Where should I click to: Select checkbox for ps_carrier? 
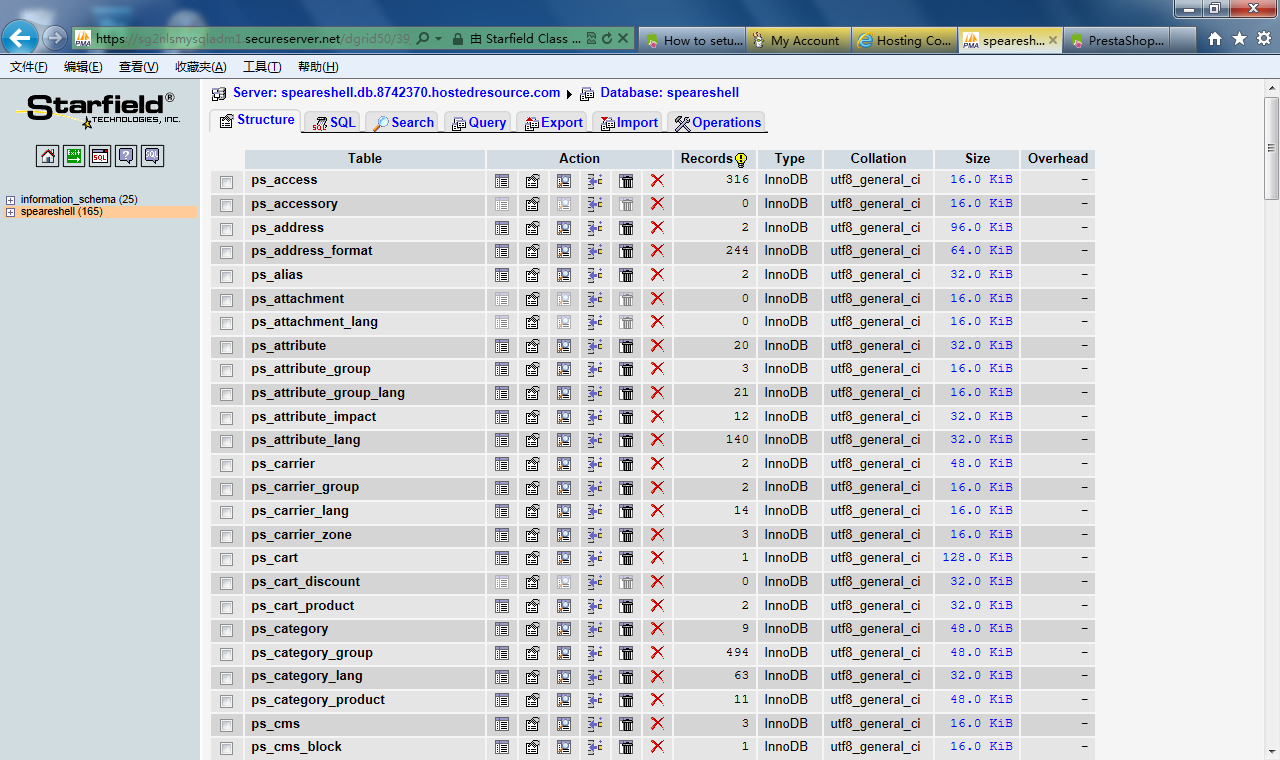227,465
